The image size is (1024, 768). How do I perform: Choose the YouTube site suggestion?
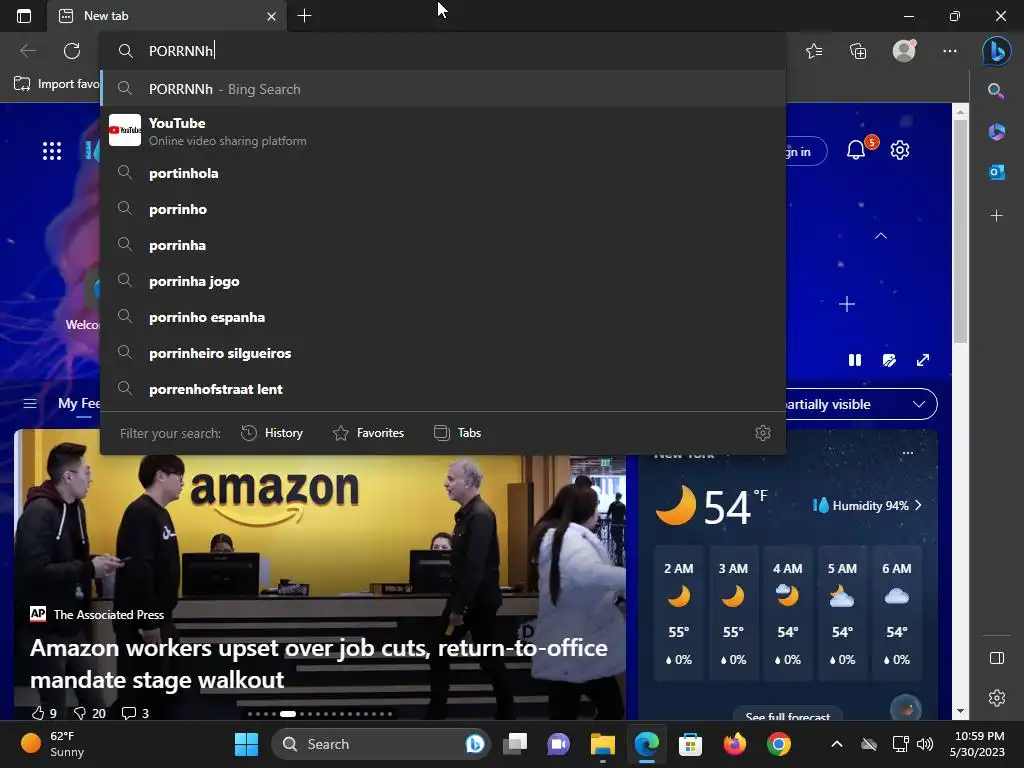tap(443, 131)
